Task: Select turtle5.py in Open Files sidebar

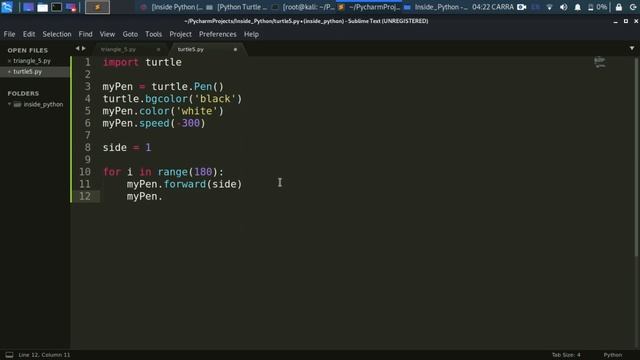Action: (x=27, y=71)
